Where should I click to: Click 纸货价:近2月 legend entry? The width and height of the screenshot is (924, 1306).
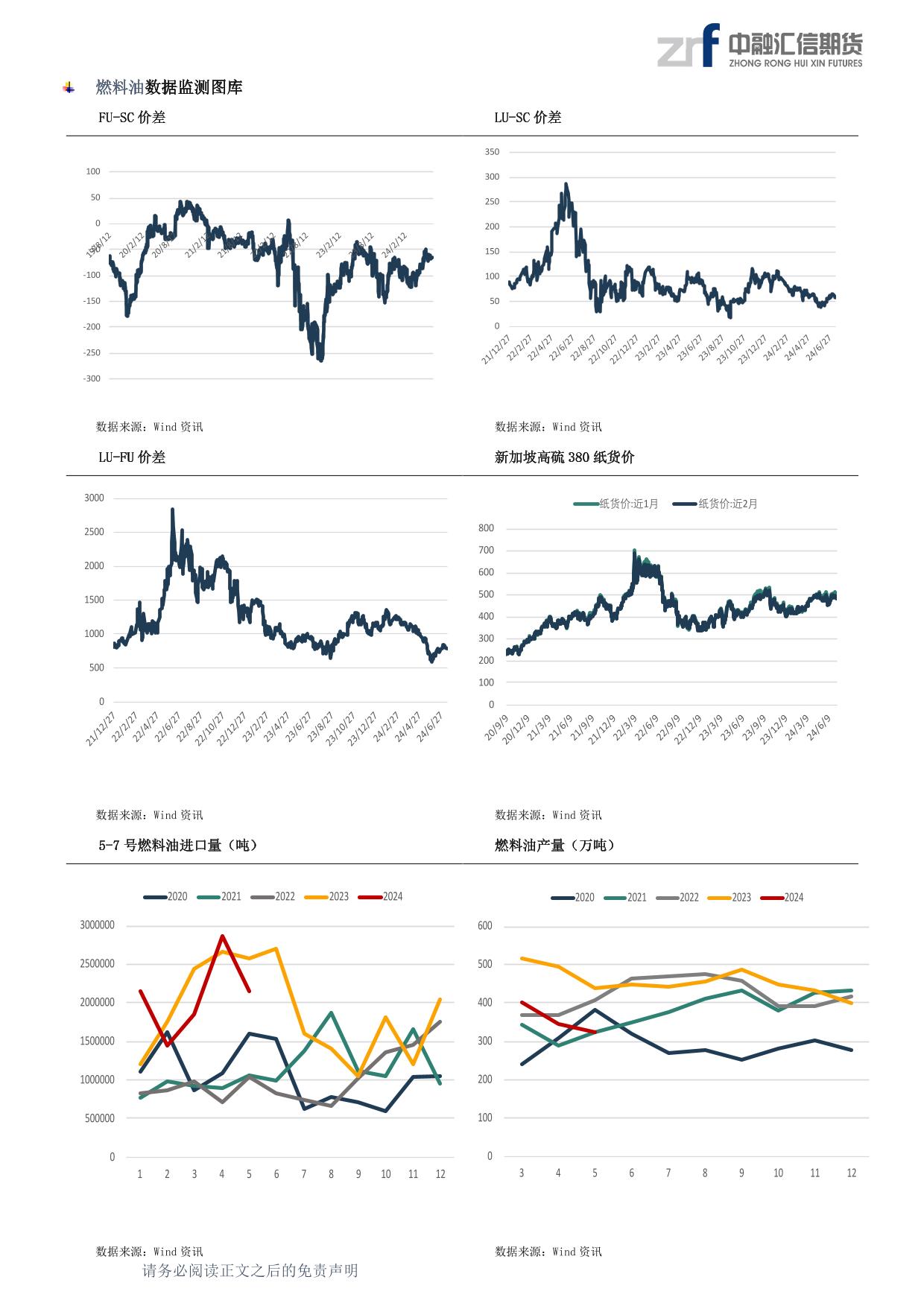pyautogui.click(x=715, y=504)
